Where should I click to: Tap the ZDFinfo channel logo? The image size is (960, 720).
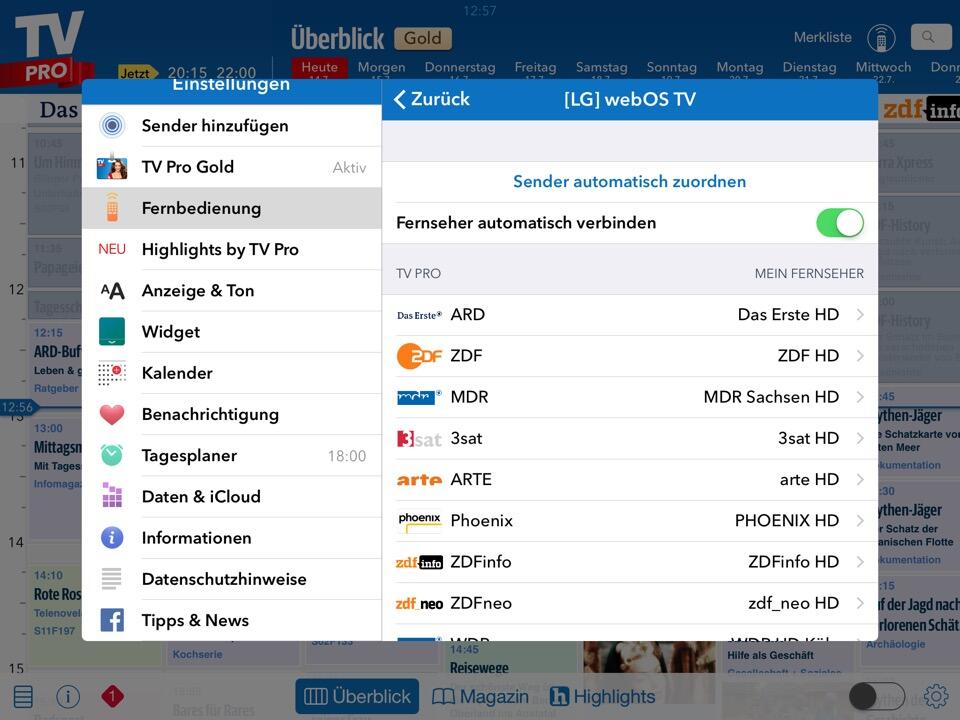point(419,562)
